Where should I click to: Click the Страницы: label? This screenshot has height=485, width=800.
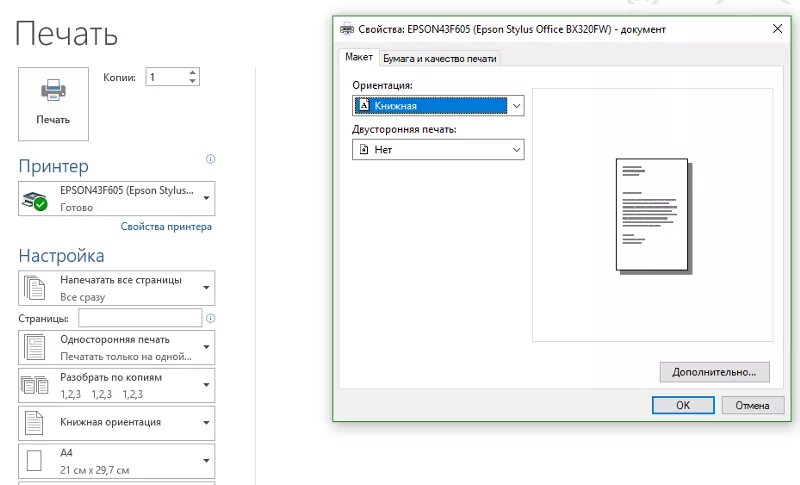click(x=43, y=318)
